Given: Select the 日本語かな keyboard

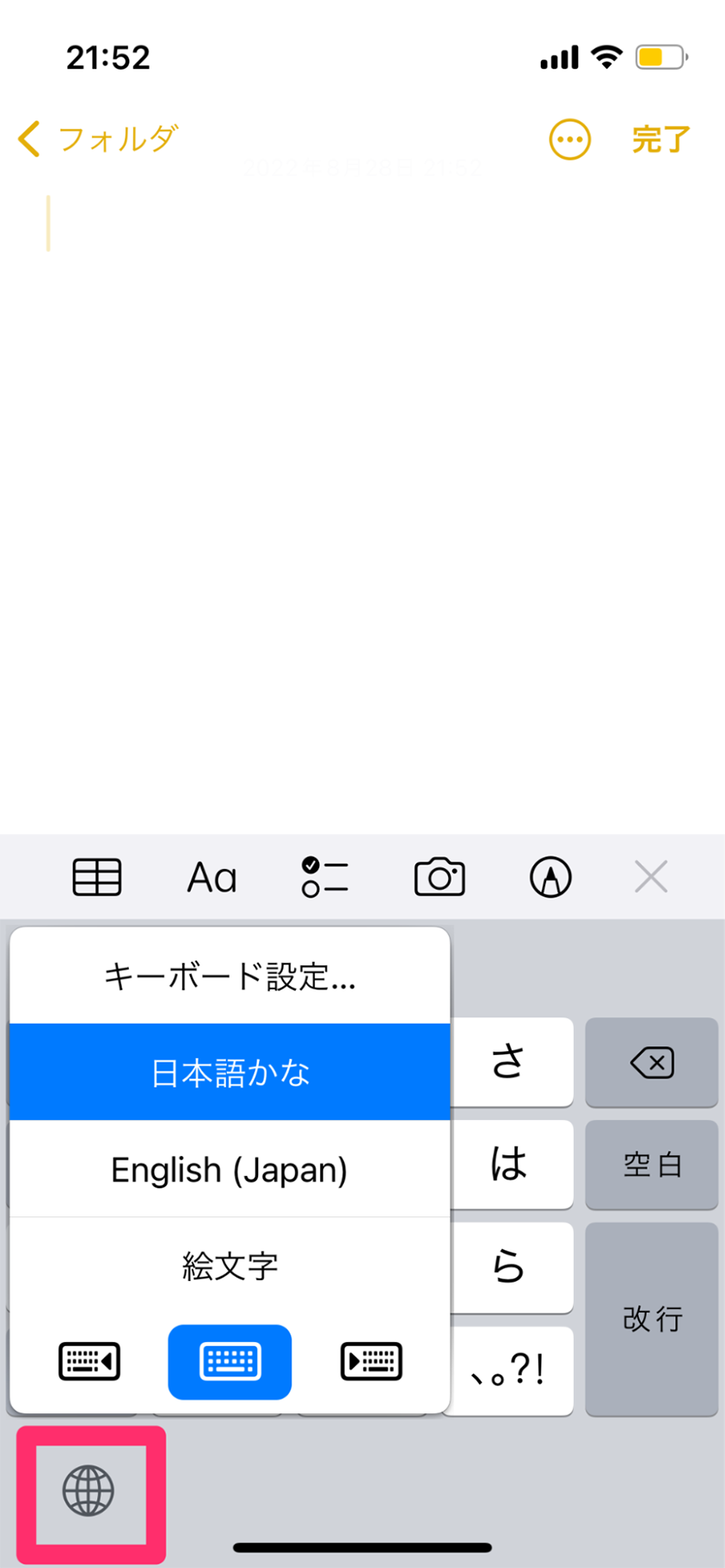Looking at the screenshot, I should coord(230,1072).
